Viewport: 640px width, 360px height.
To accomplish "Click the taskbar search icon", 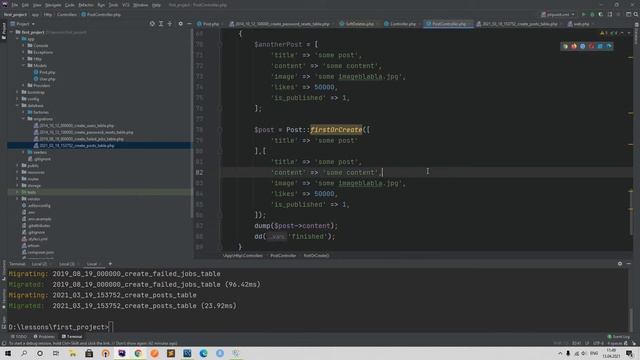I will tap(24, 353).
